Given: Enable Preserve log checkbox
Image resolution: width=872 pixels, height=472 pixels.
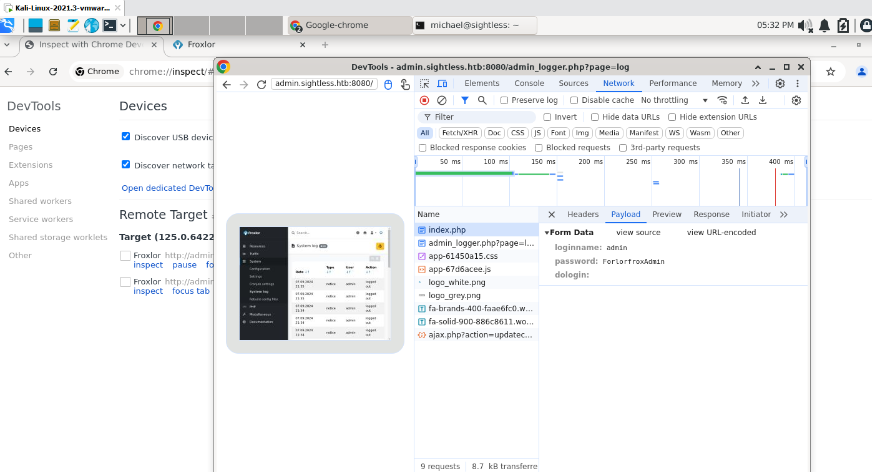Looking at the screenshot, I should (505, 100).
